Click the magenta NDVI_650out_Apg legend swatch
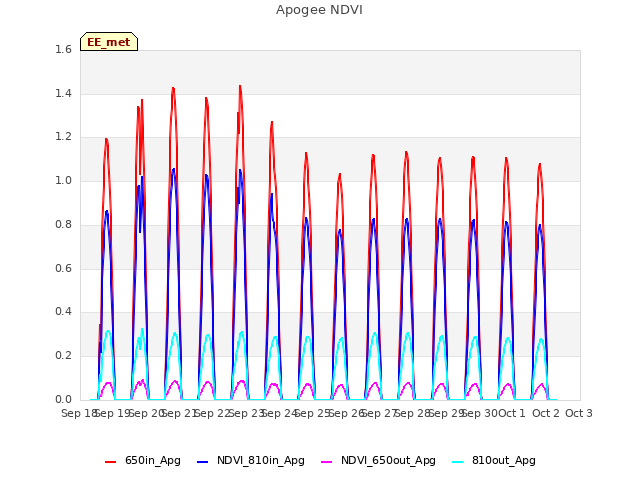This screenshot has width=640, height=480. pyautogui.click(x=327, y=462)
